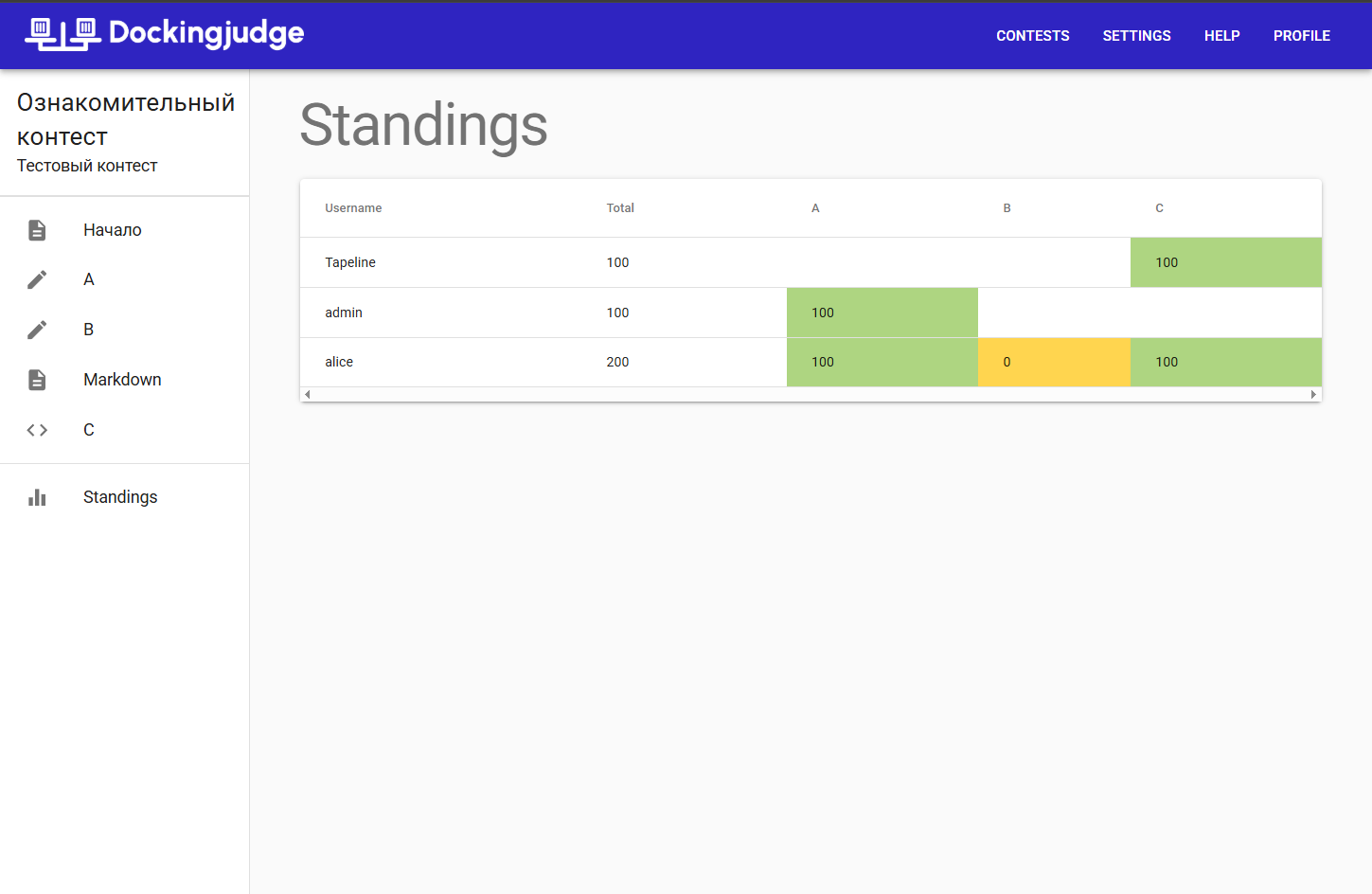Click admin's green score cell for A
The image size is (1372, 894).
882,313
